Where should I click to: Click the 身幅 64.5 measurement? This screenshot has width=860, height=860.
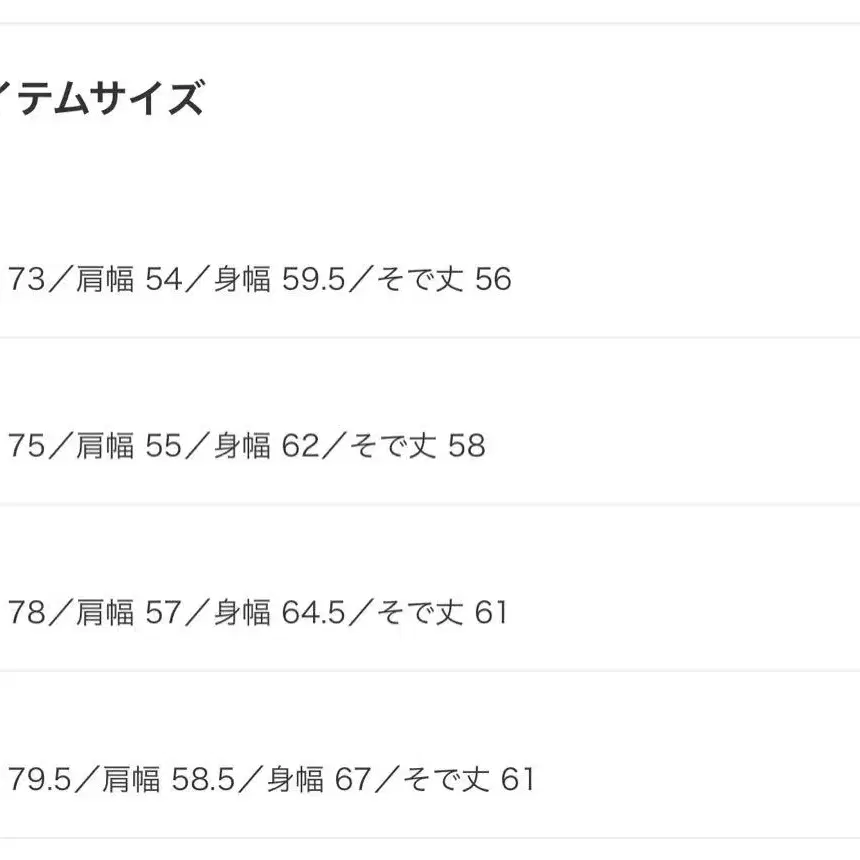click(280, 612)
